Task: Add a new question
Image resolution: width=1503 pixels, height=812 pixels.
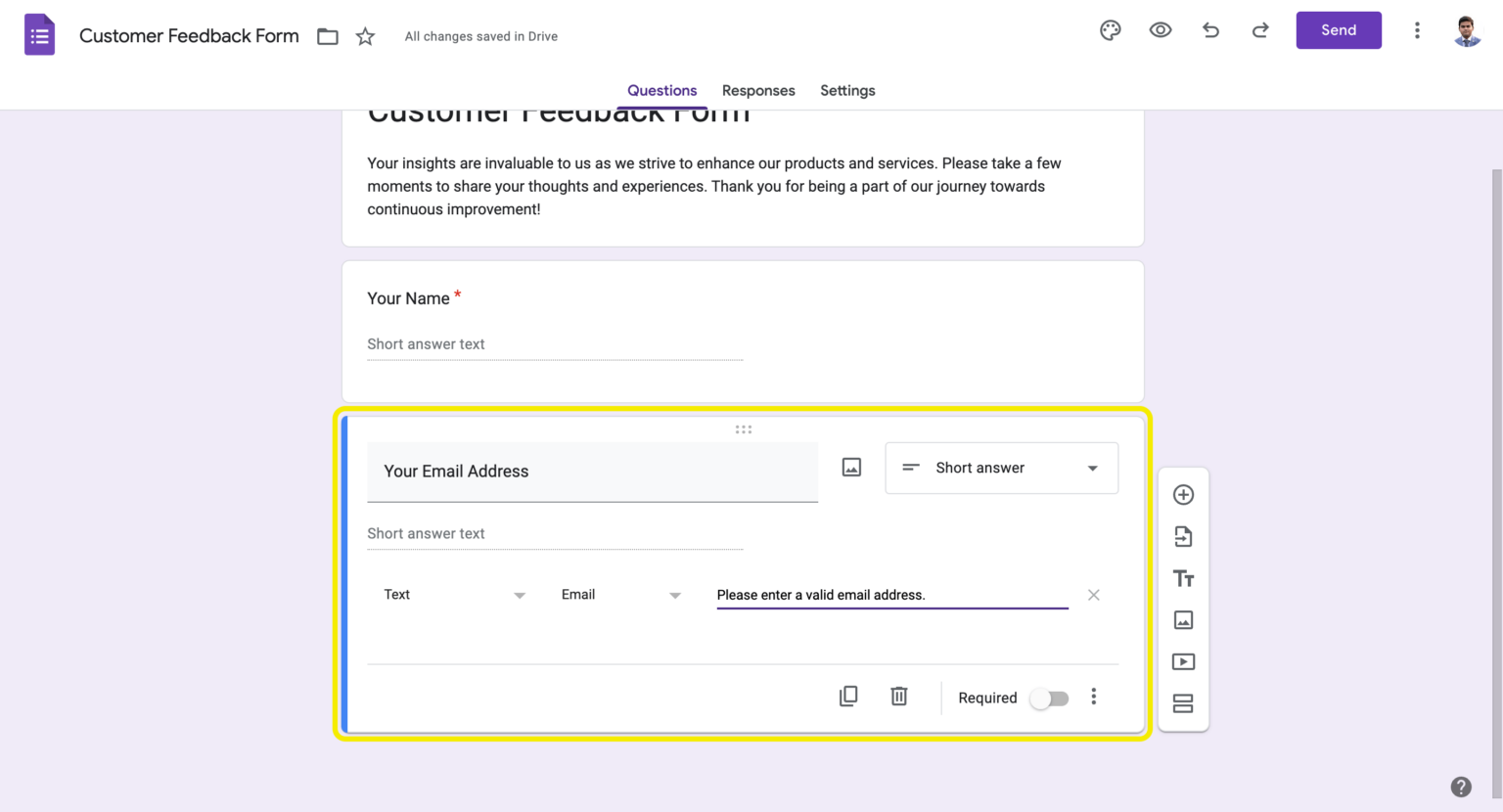Action: point(1183,495)
